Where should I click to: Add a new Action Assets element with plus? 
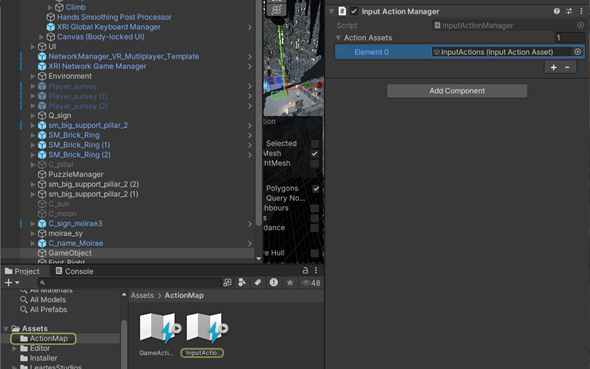pyautogui.click(x=554, y=68)
